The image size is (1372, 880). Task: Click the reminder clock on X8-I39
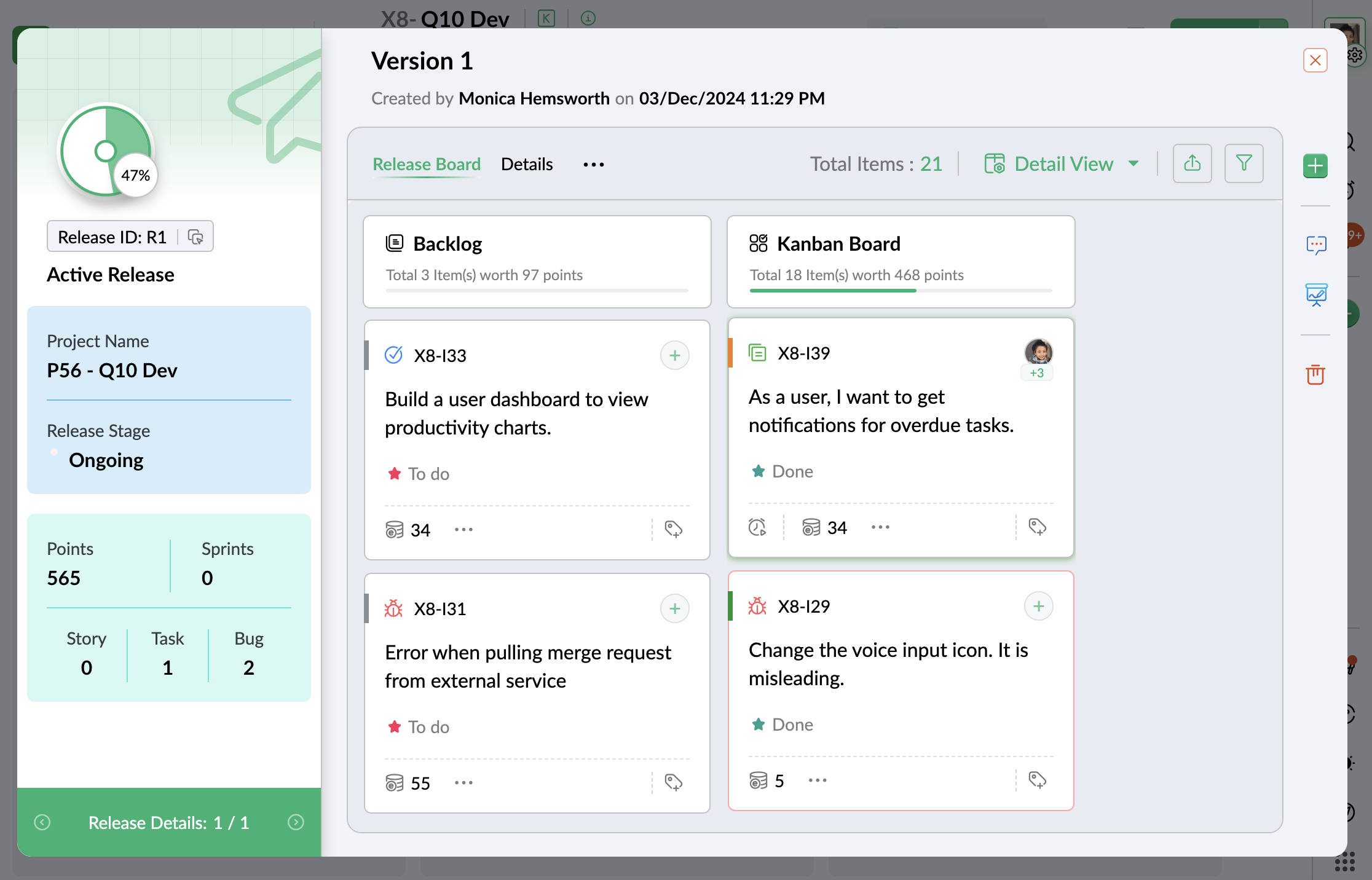(x=757, y=527)
